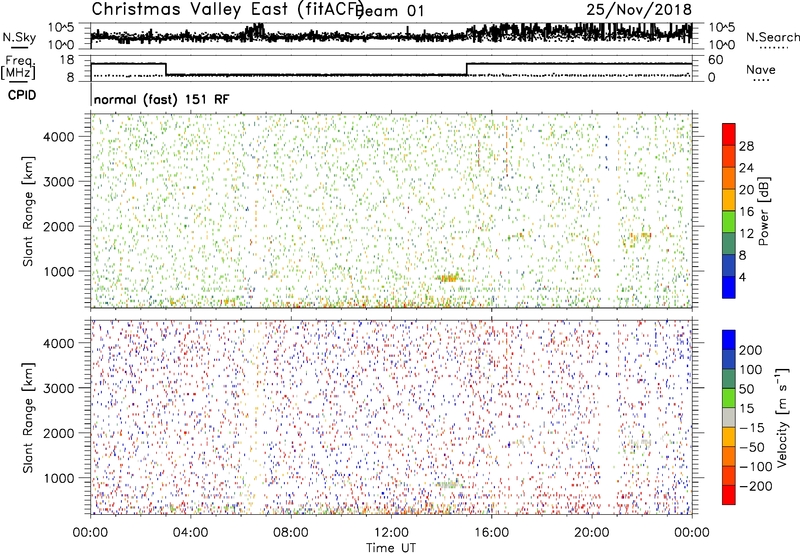Click the 'Velocity [m s-1]' colorbar title
Image resolution: width=800 pixels, height=554 pixels.
tap(782, 417)
